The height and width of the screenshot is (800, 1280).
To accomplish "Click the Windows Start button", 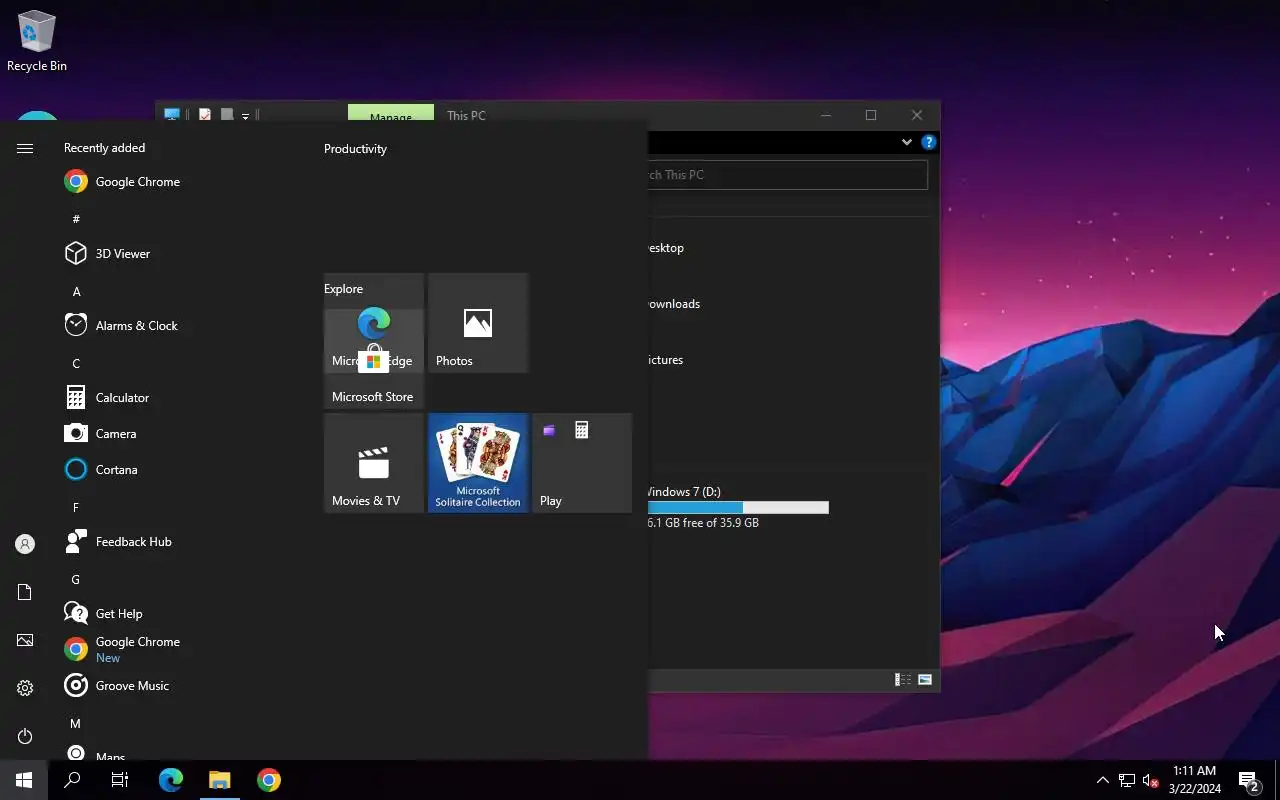I will coord(24,780).
